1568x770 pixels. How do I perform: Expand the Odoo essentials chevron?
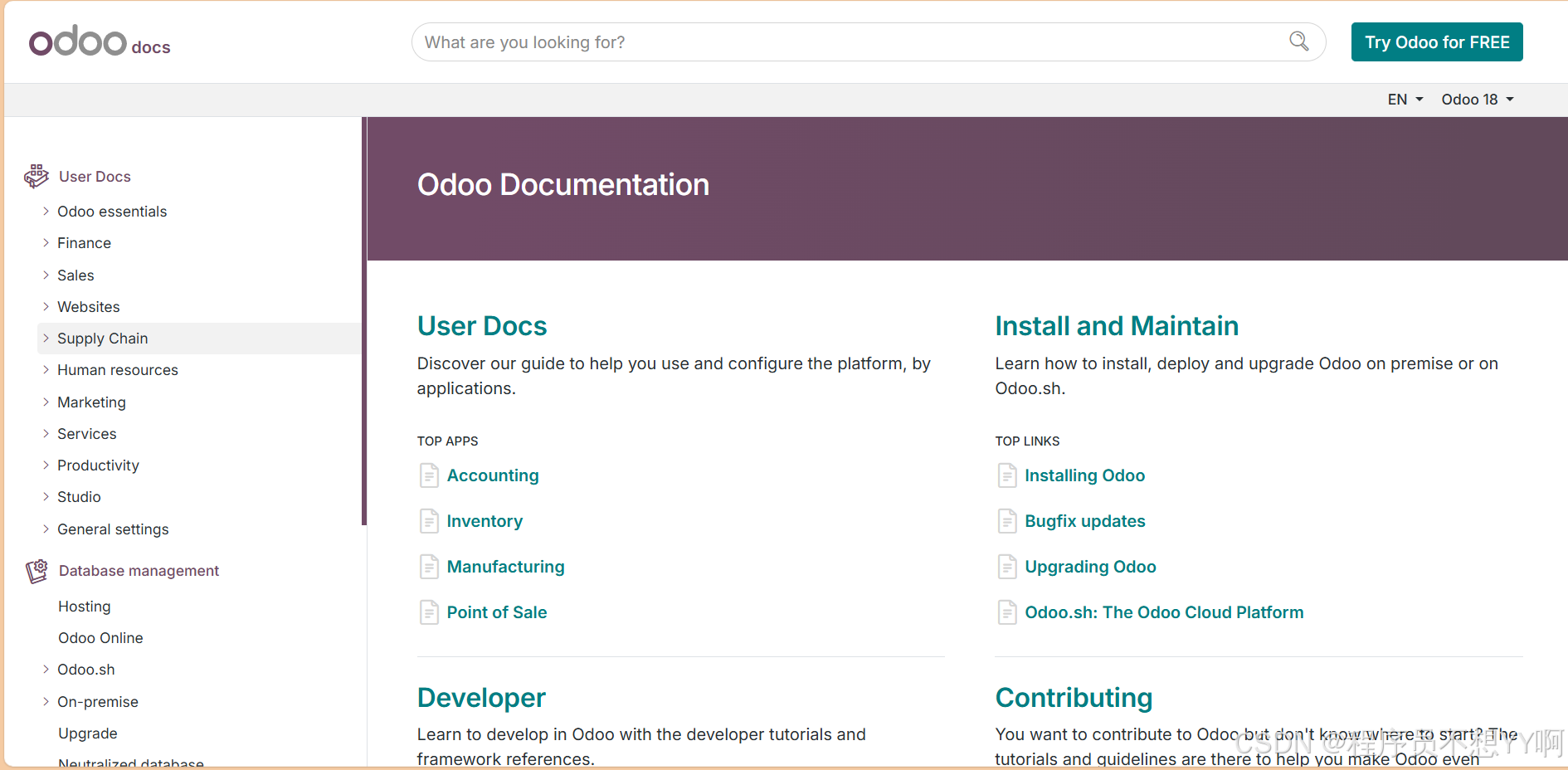click(x=46, y=212)
